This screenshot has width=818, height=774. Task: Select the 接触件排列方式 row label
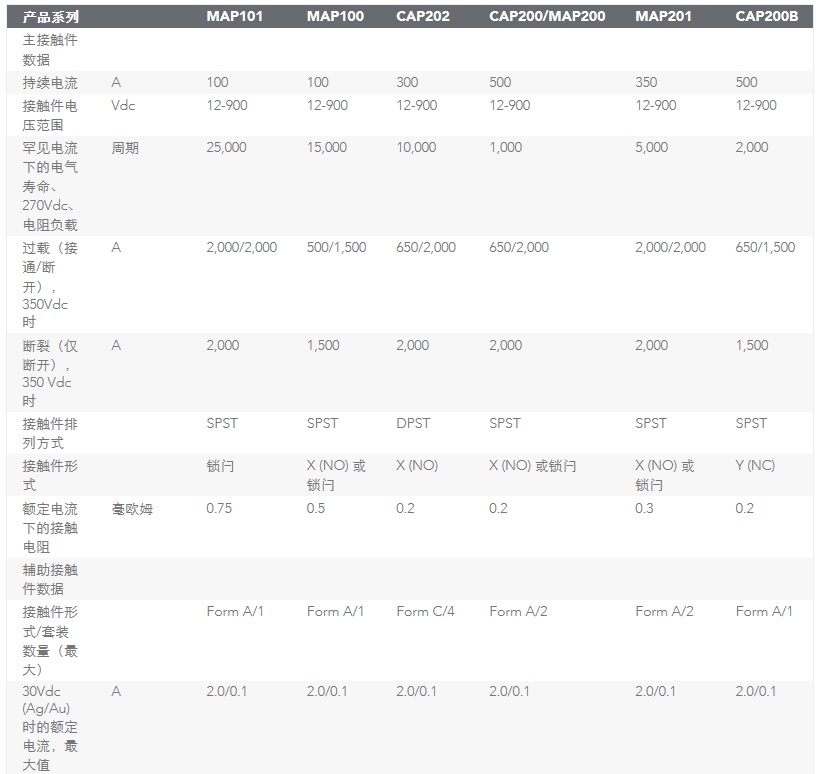coord(49,433)
